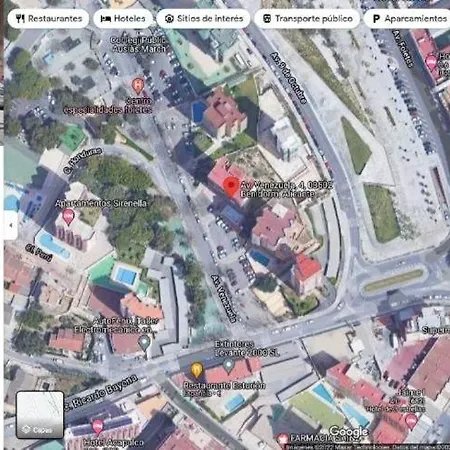The image size is (450, 450).
Task: Show Transporte público options
Action: [307, 19]
